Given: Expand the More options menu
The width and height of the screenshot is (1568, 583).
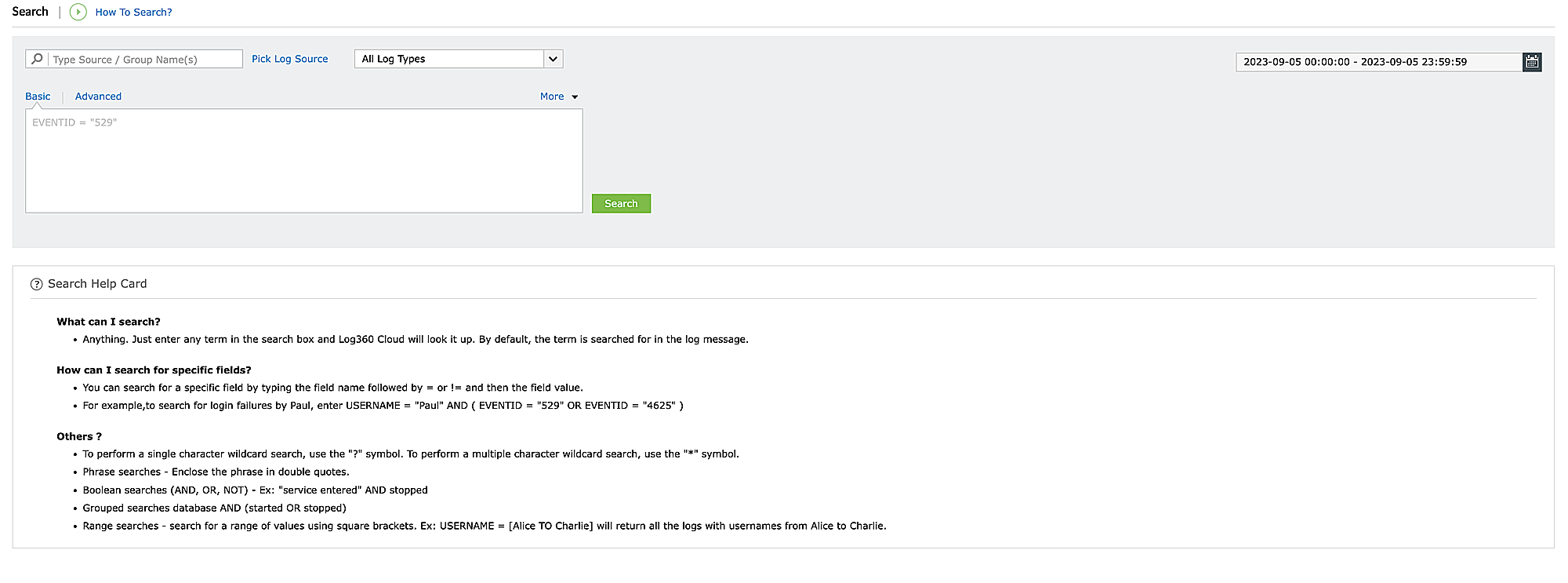Looking at the screenshot, I should (552, 97).
